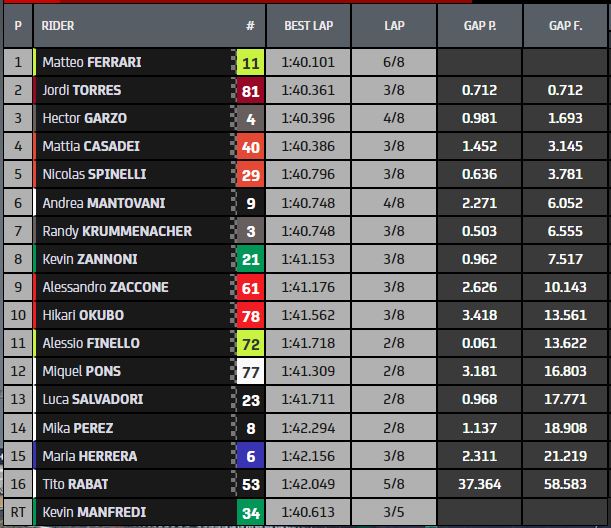This screenshot has width=611, height=528.
Task: Click the green number 11 badge
Action: click(250, 63)
